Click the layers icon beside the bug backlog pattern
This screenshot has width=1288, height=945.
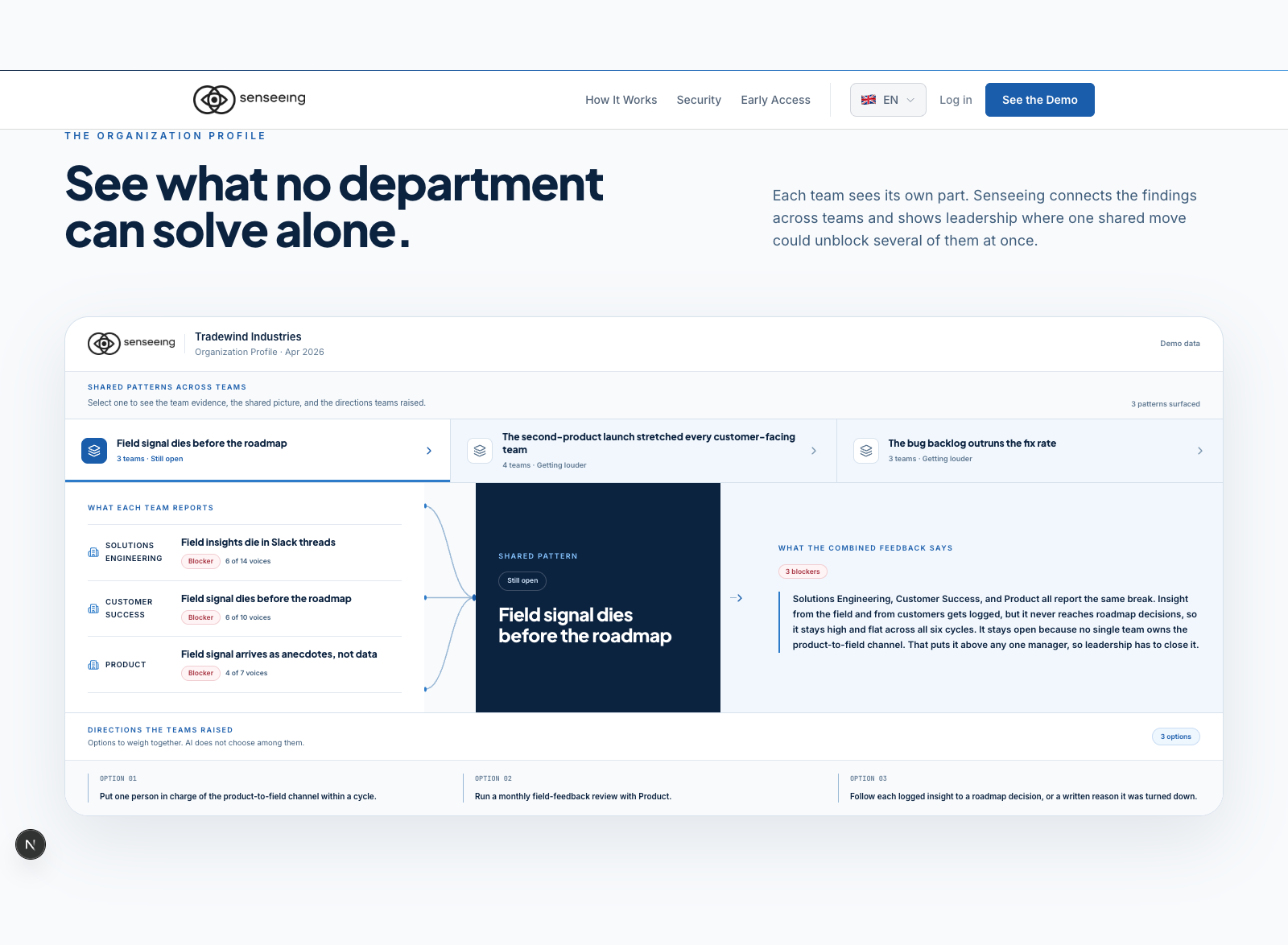pos(866,451)
